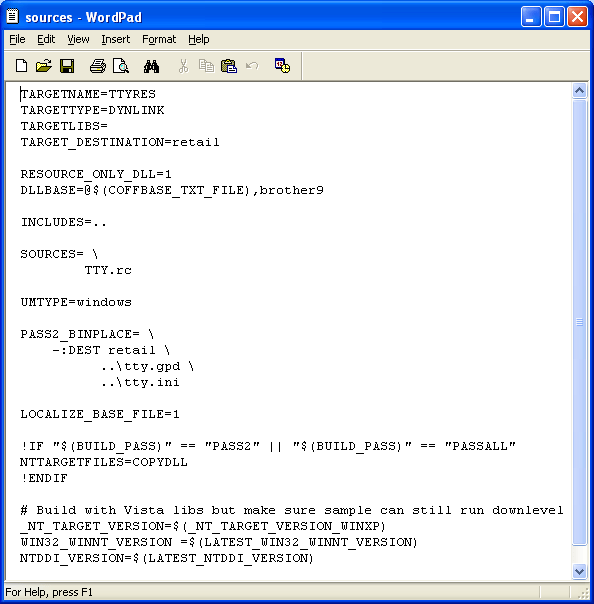The image size is (594, 604).
Task: Click the line PASS2_BINPLACE= \
Action: [x=87, y=334]
